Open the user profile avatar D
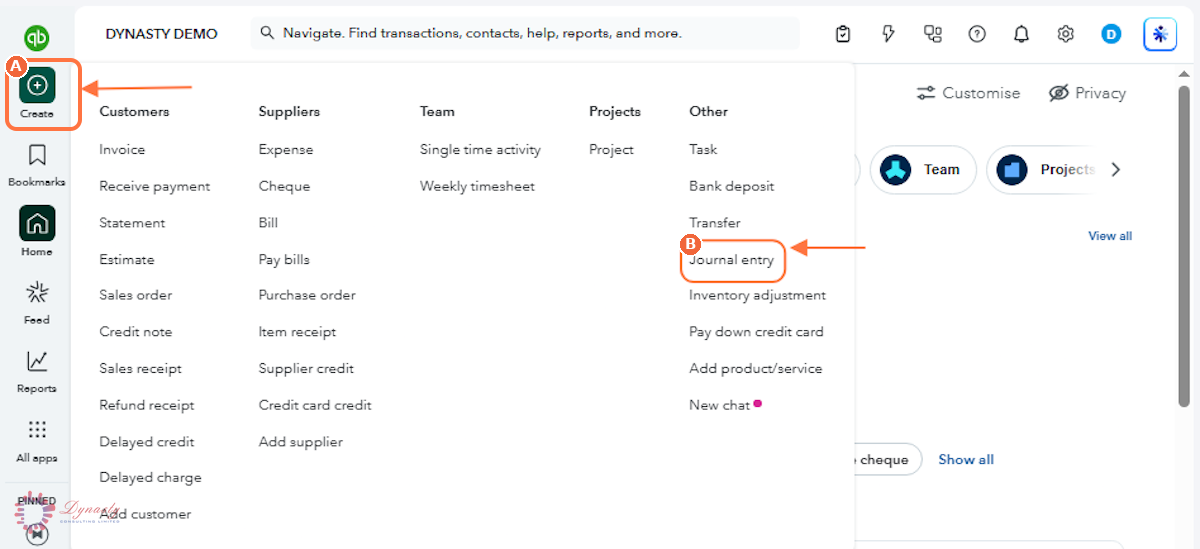The height and width of the screenshot is (549, 1200). coord(1111,34)
